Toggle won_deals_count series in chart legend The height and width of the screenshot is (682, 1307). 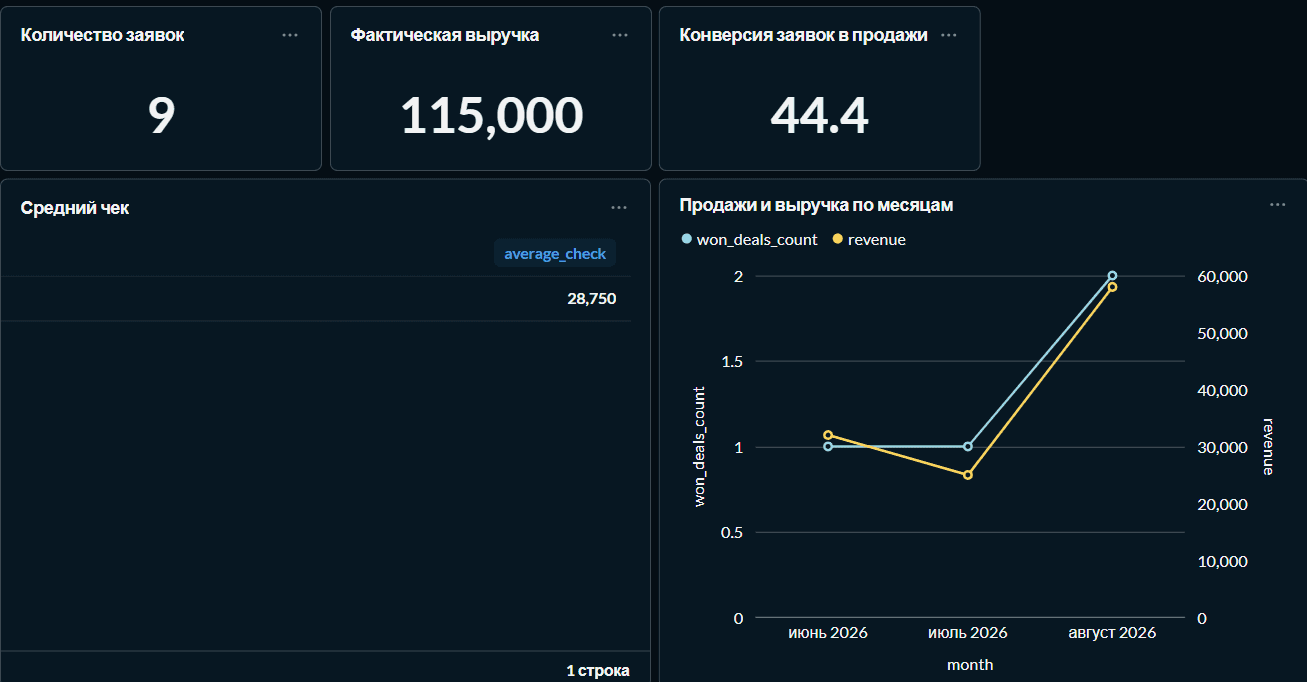pos(749,240)
